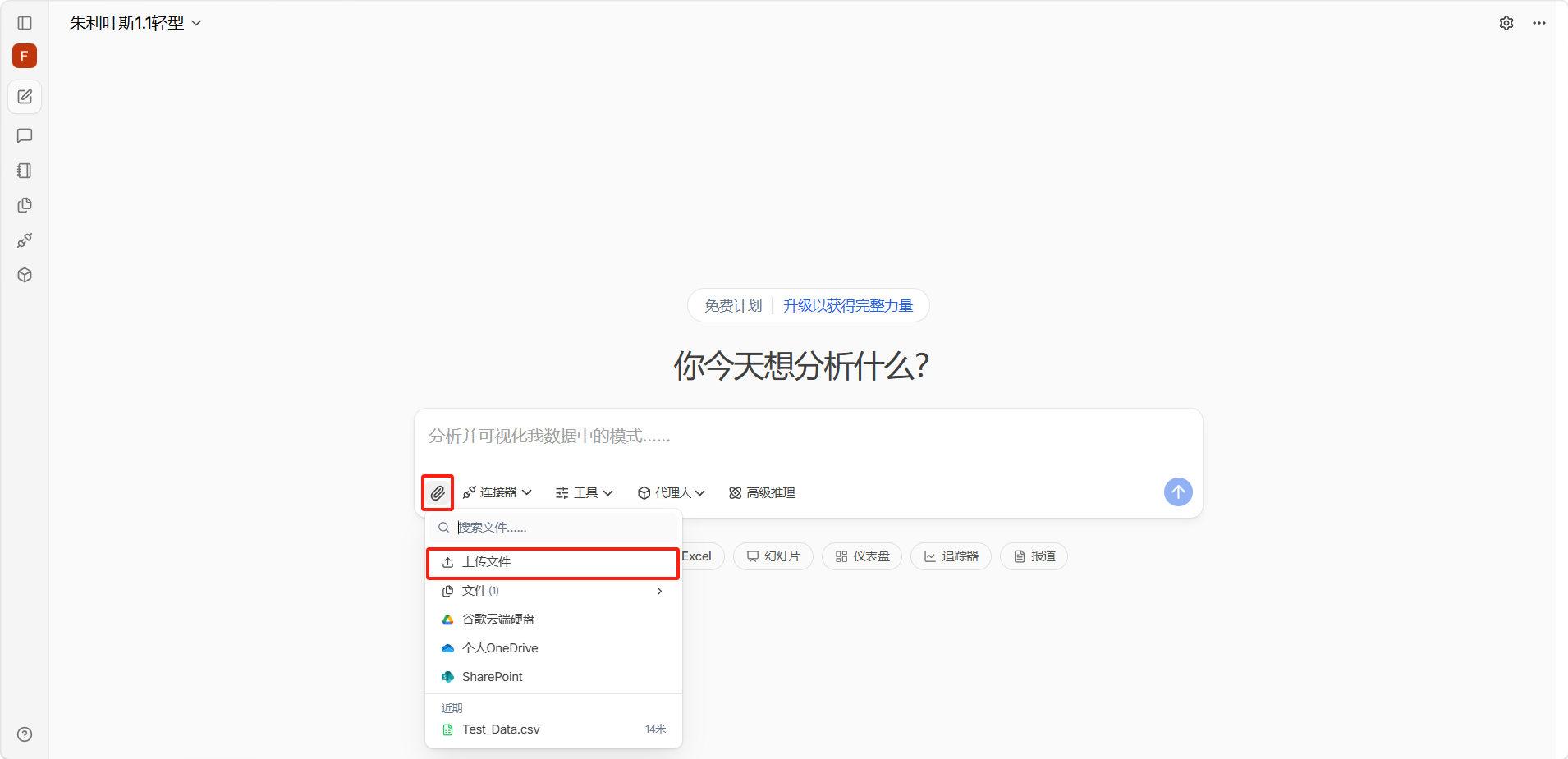This screenshot has width=1568, height=759.
Task: Choose 上传文件 from the attach menu
Action: [552, 563]
